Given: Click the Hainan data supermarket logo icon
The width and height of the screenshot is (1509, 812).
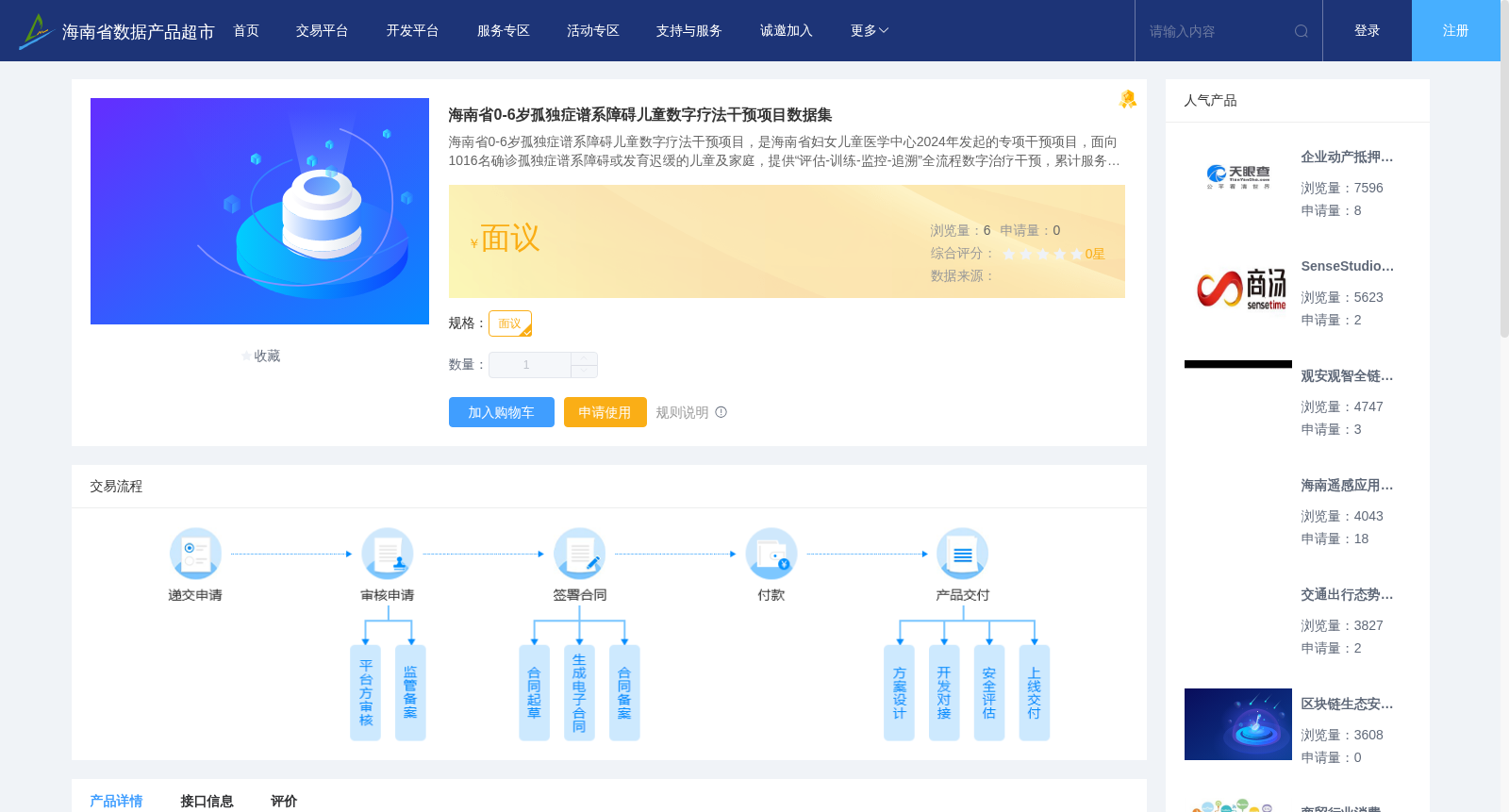Looking at the screenshot, I should point(35,31).
